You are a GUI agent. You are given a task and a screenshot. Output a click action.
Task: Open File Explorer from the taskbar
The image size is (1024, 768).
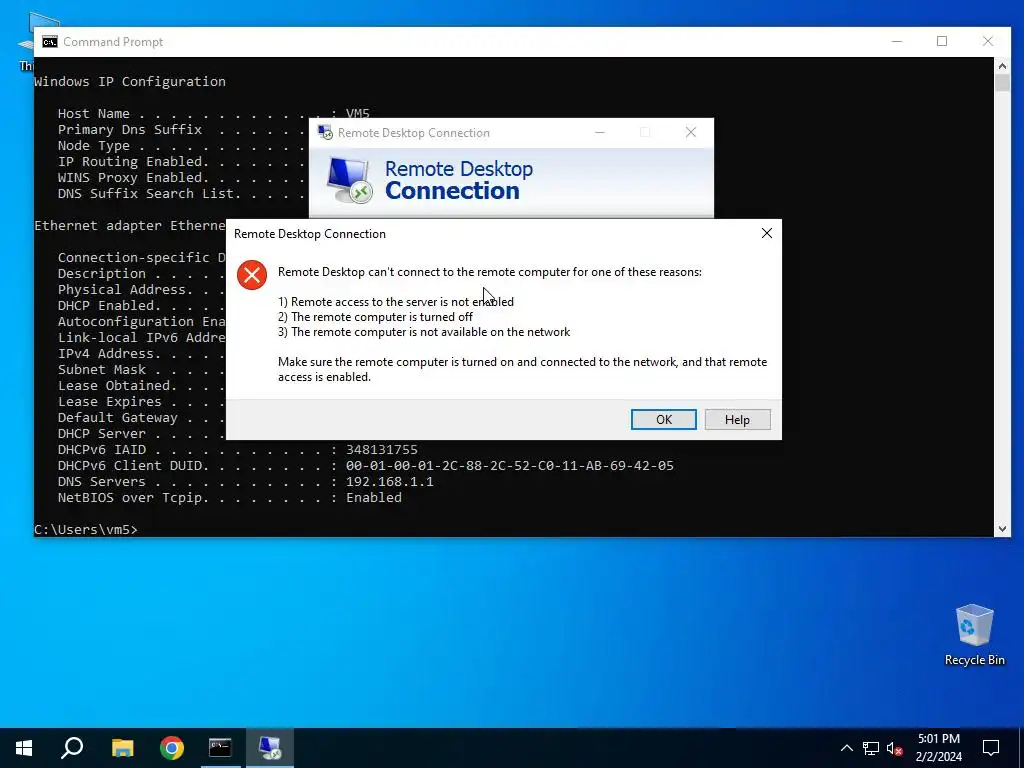(122, 748)
